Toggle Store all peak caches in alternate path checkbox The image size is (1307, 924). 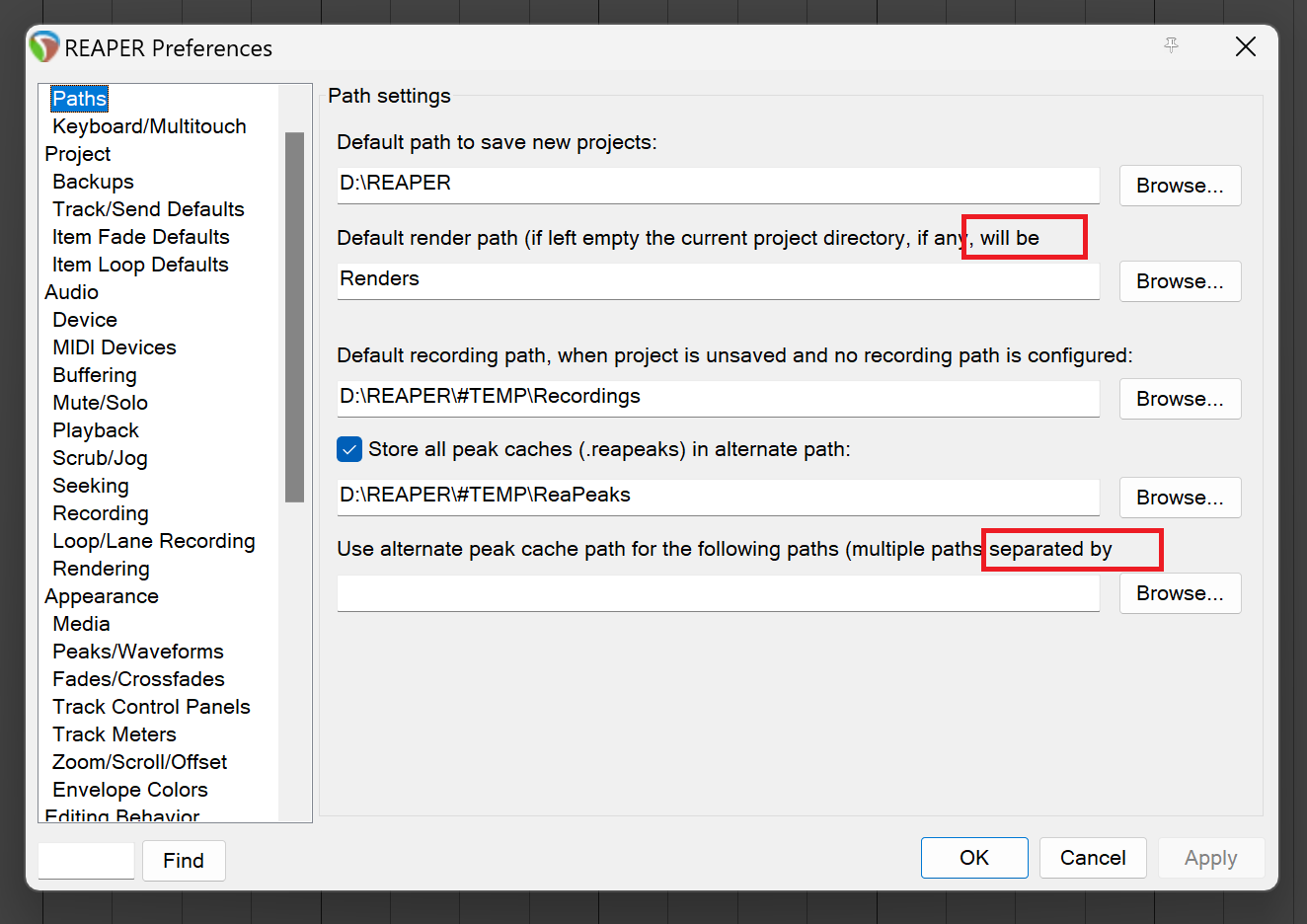coord(349,449)
